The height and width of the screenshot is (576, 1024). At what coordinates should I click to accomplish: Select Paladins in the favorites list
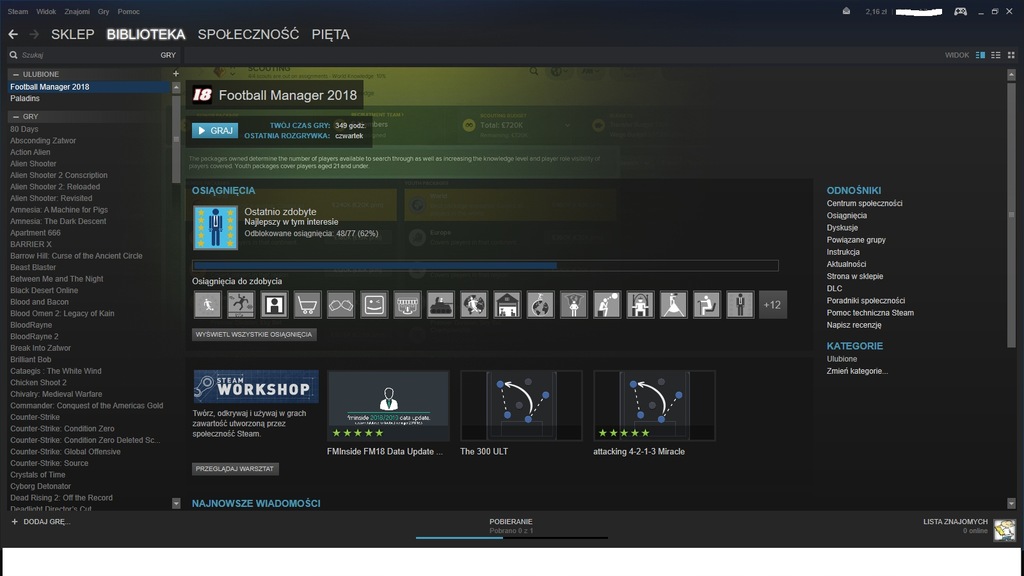(25, 99)
